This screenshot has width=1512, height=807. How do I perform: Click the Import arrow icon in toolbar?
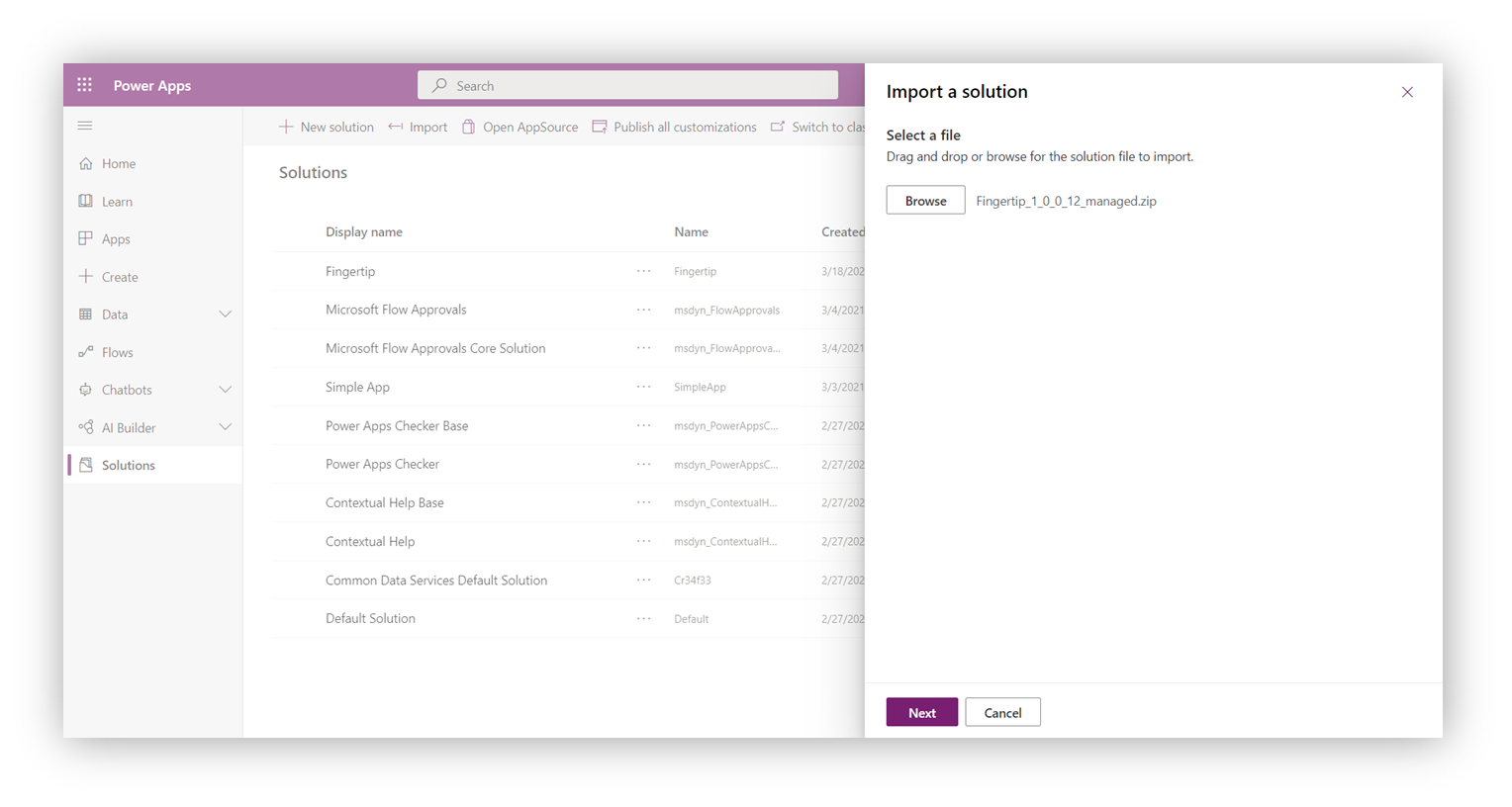click(x=396, y=127)
